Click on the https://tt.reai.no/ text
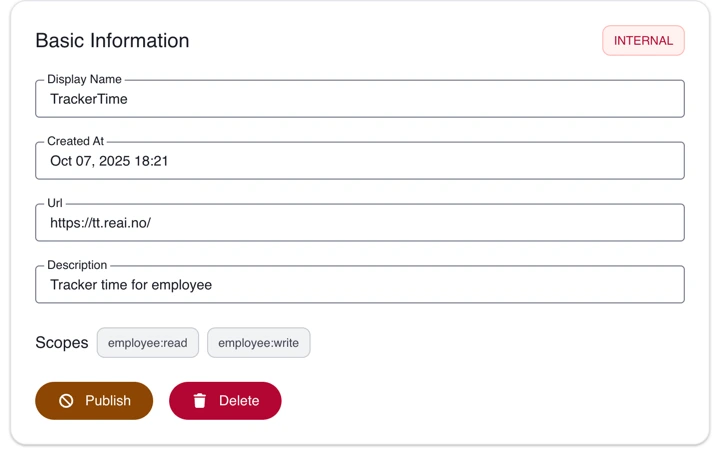 (100, 223)
